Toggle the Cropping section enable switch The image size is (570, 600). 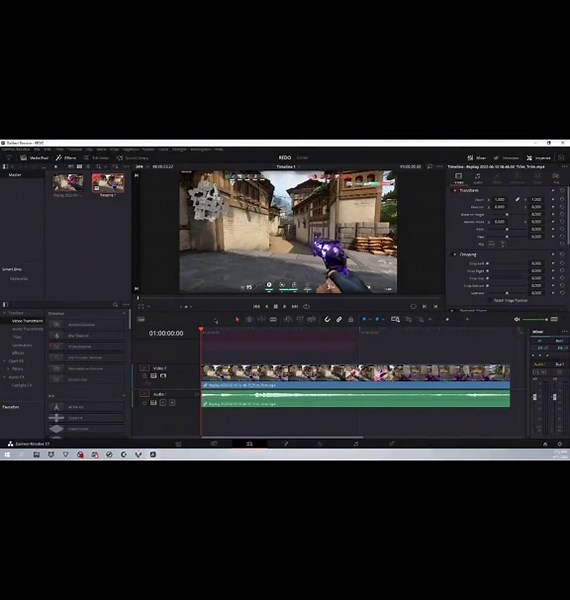(x=455, y=254)
